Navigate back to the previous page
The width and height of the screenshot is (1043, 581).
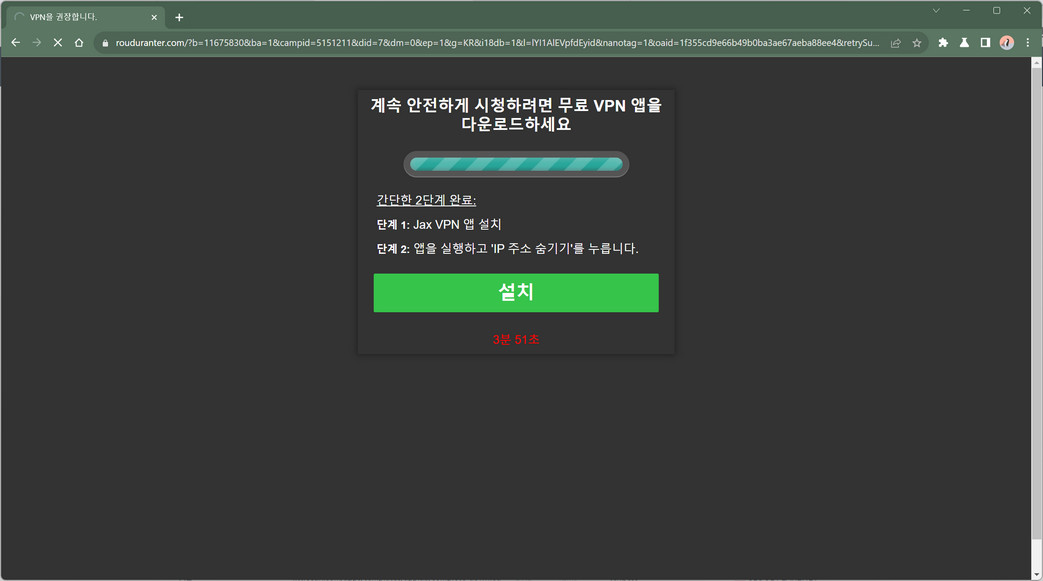click(x=14, y=43)
